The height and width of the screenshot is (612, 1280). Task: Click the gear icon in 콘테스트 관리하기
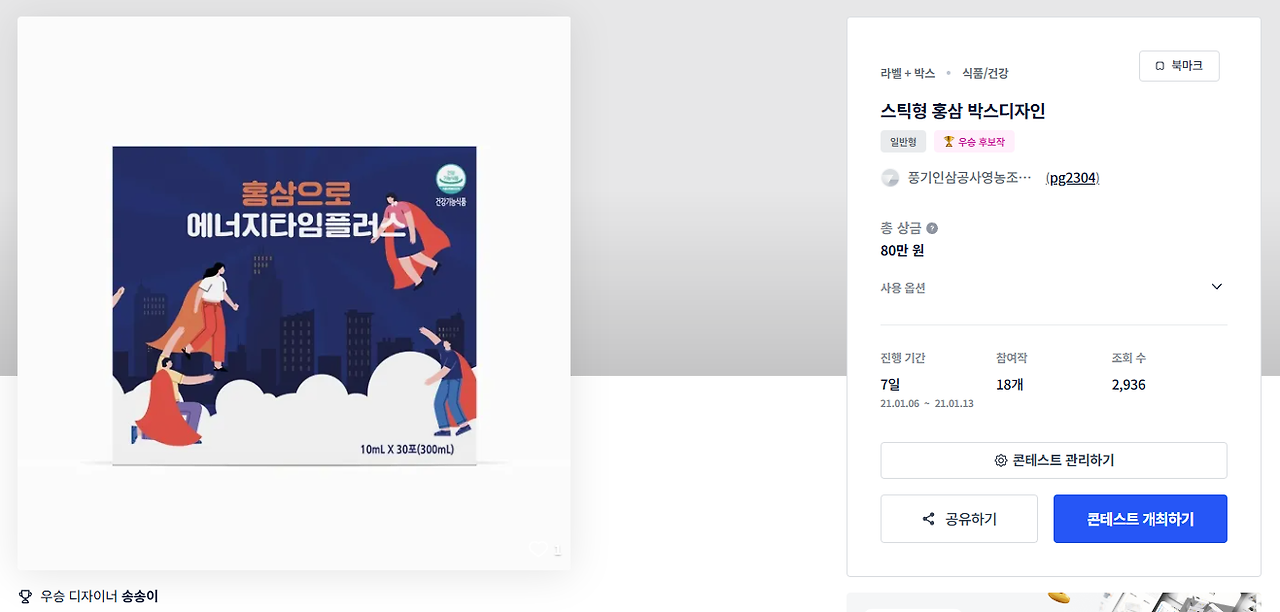[x=1000, y=461]
